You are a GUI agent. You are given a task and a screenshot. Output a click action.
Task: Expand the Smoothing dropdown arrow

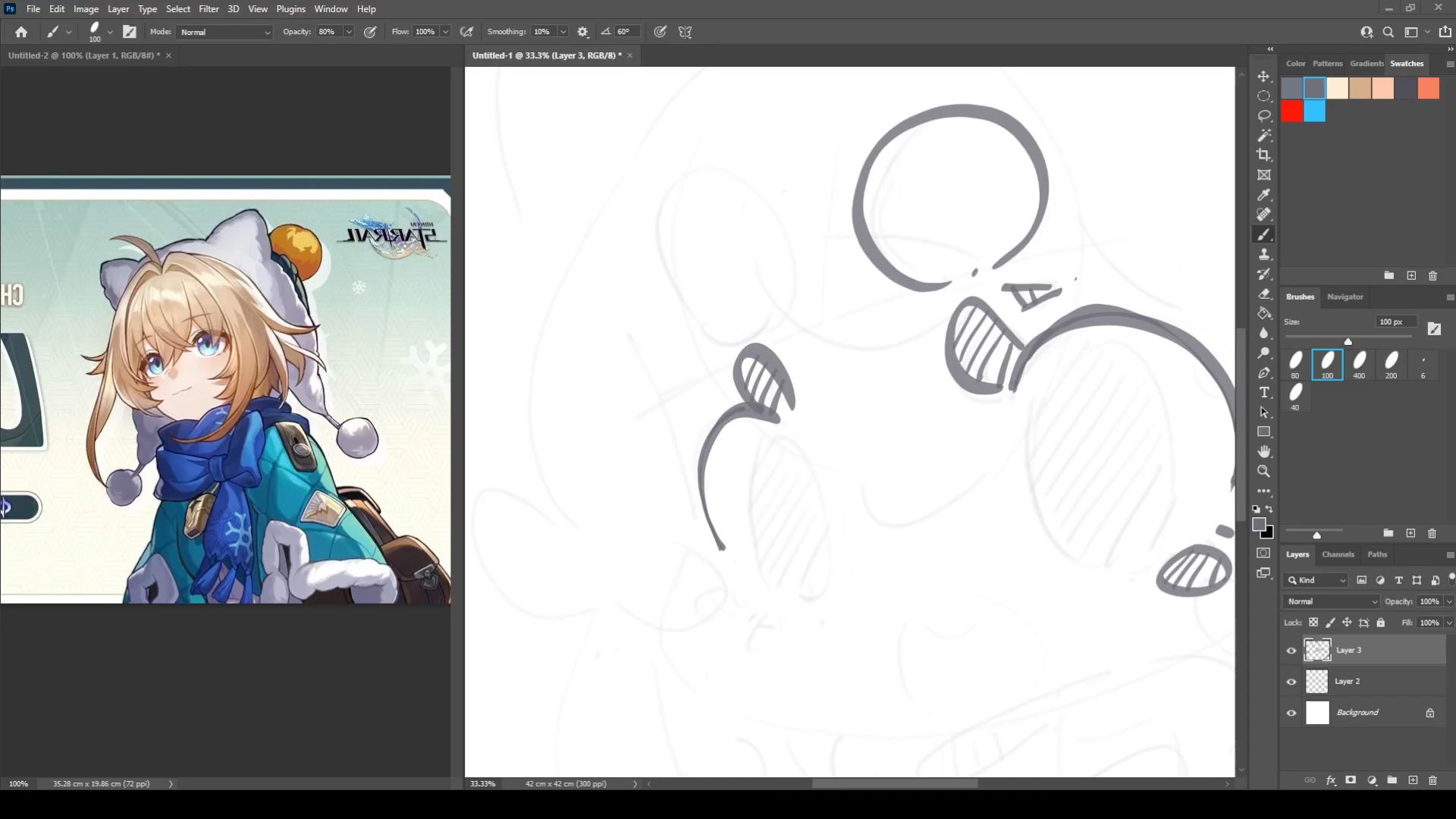coord(563,32)
